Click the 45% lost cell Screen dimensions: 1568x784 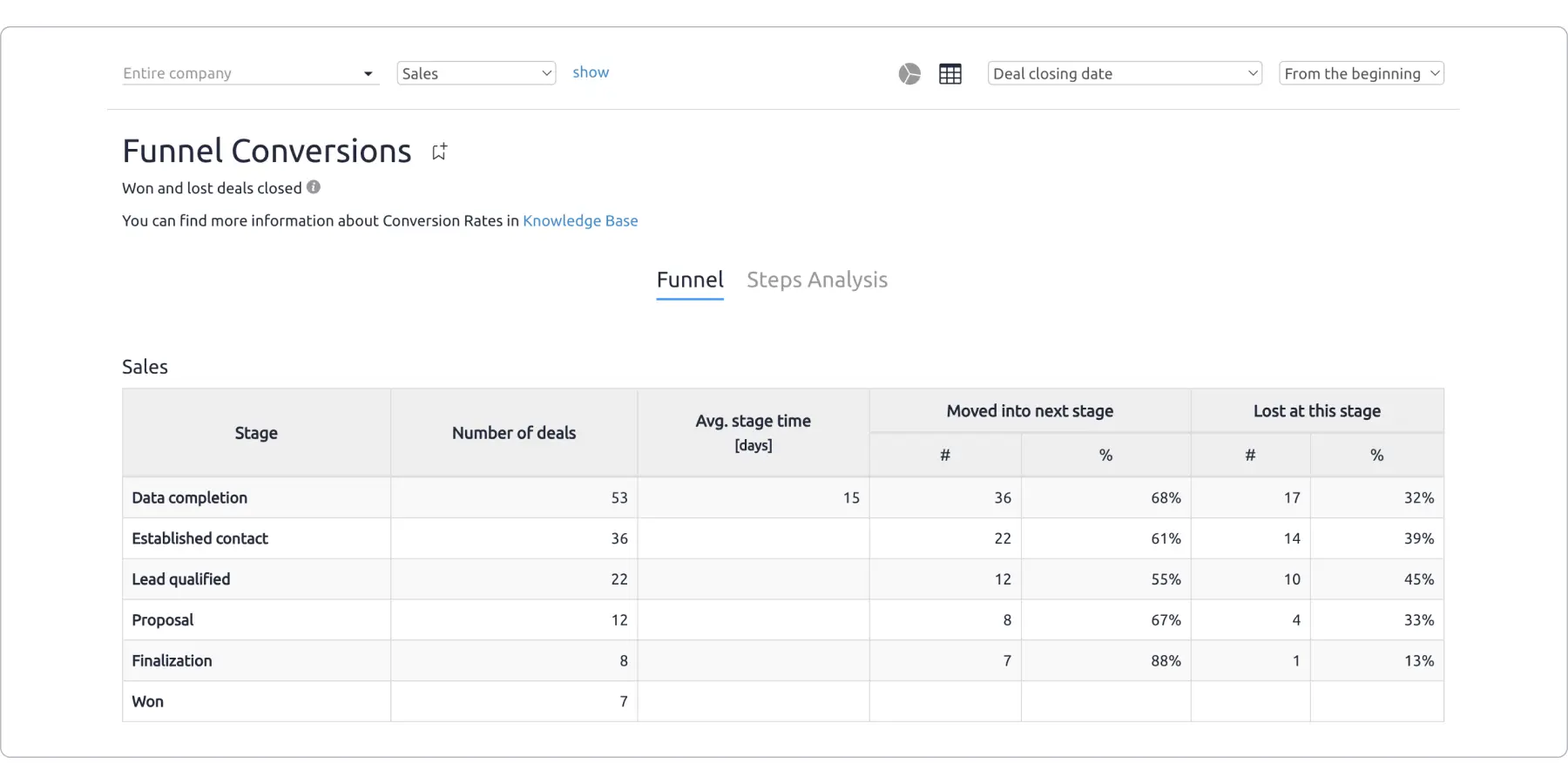tap(1376, 579)
